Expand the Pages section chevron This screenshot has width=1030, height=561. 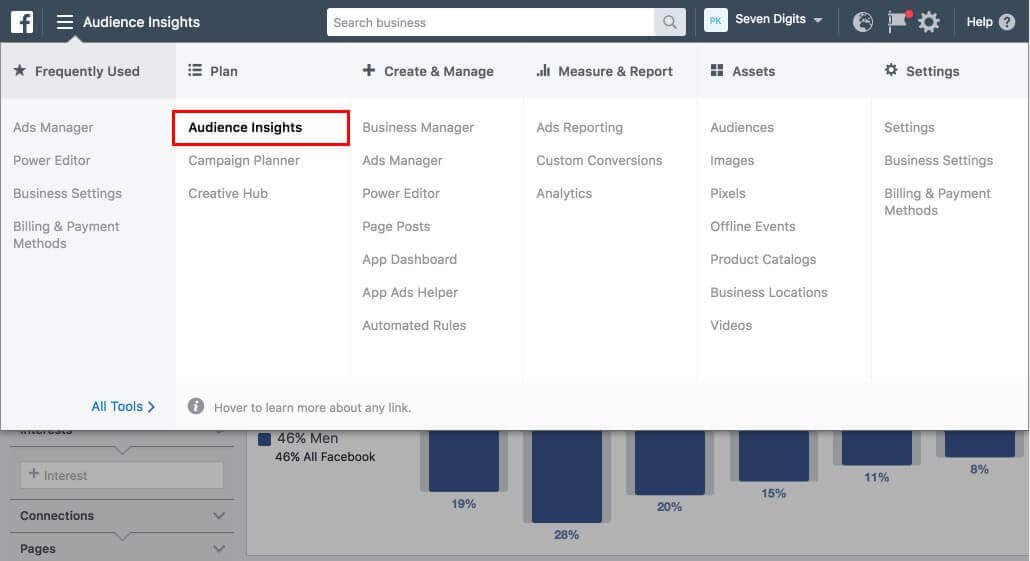219,549
